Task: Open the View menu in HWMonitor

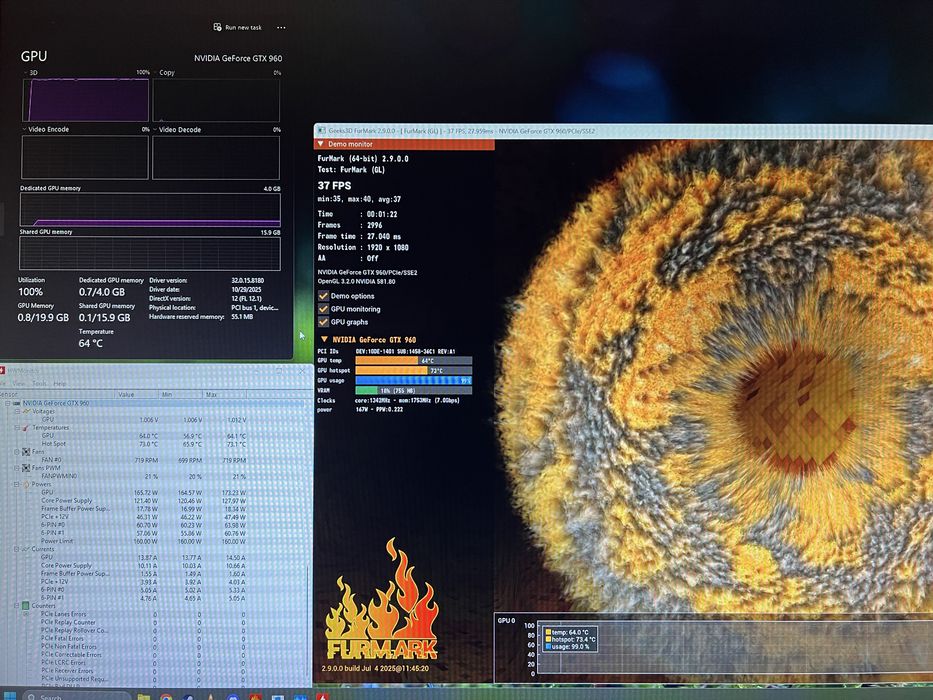Action: [19, 383]
